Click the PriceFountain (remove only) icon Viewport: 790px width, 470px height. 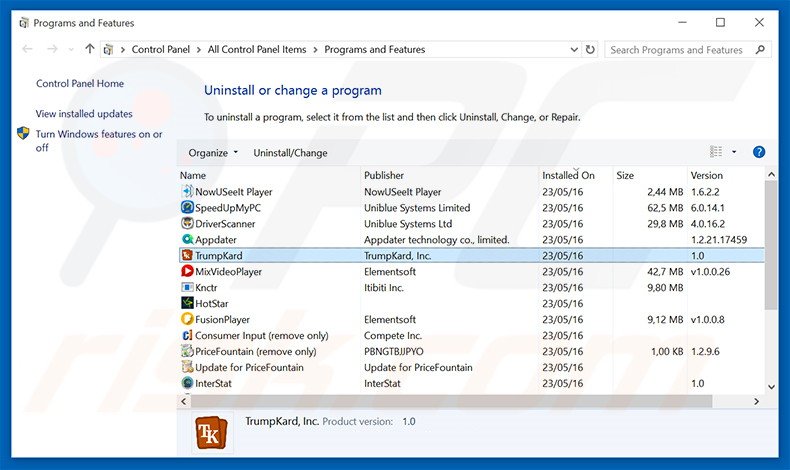pyautogui.click(x=187, y=351)
